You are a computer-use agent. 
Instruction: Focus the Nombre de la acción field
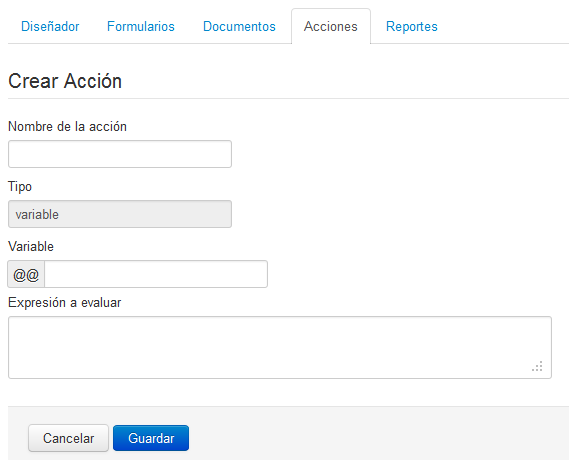[x=120, y=154]
